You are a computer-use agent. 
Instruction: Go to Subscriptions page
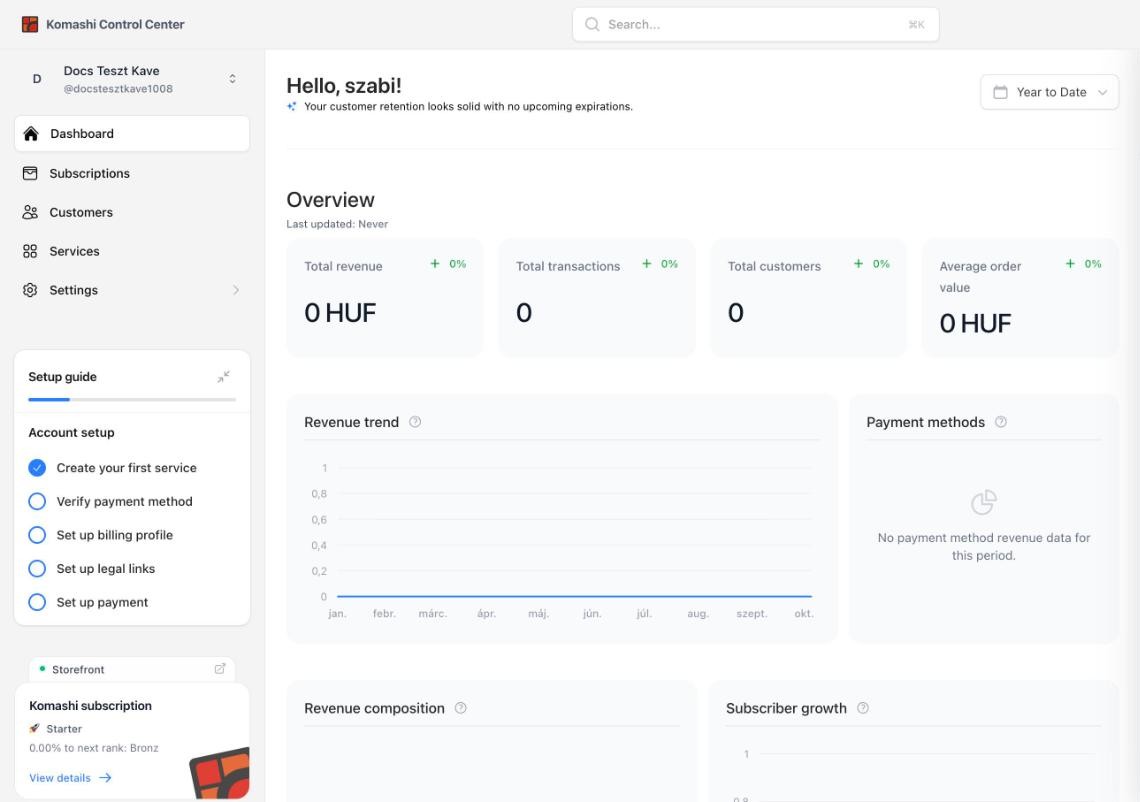click(x=132, y=173)
